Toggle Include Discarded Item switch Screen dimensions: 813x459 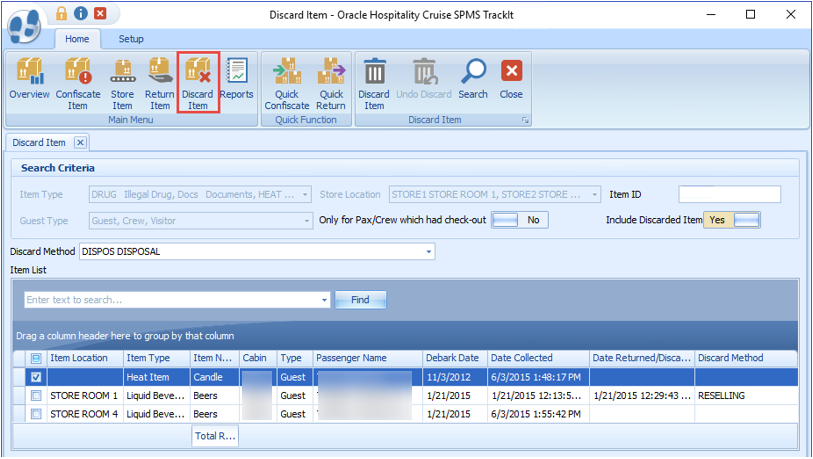(x=732, y=220)
